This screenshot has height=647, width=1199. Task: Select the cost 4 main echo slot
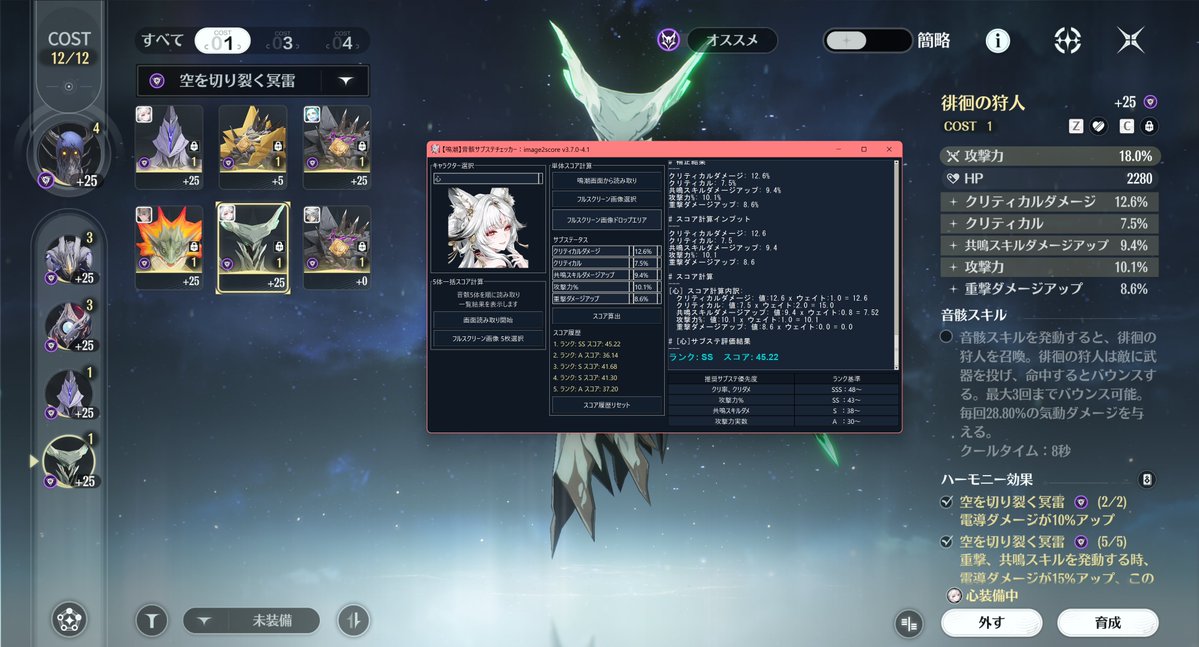[69, 155]
